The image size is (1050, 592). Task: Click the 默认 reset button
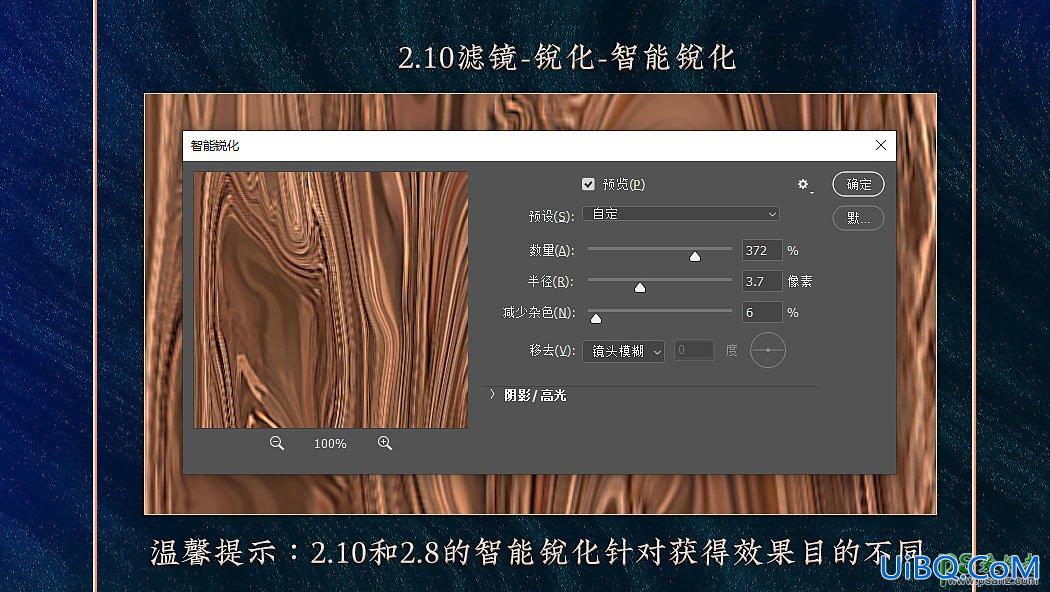pos(858,218)
